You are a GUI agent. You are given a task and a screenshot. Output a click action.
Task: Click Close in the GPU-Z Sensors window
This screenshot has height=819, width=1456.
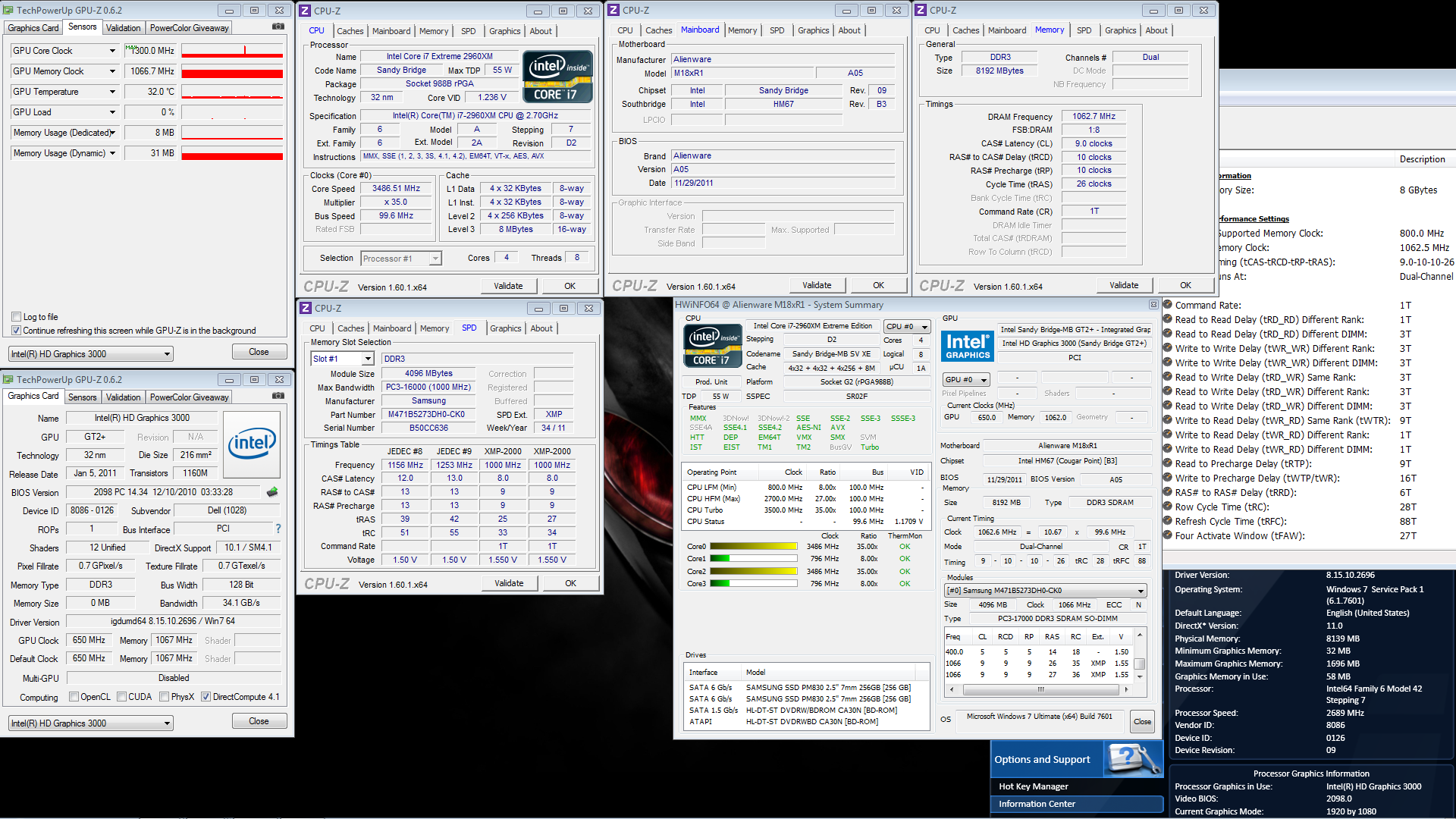259,352
